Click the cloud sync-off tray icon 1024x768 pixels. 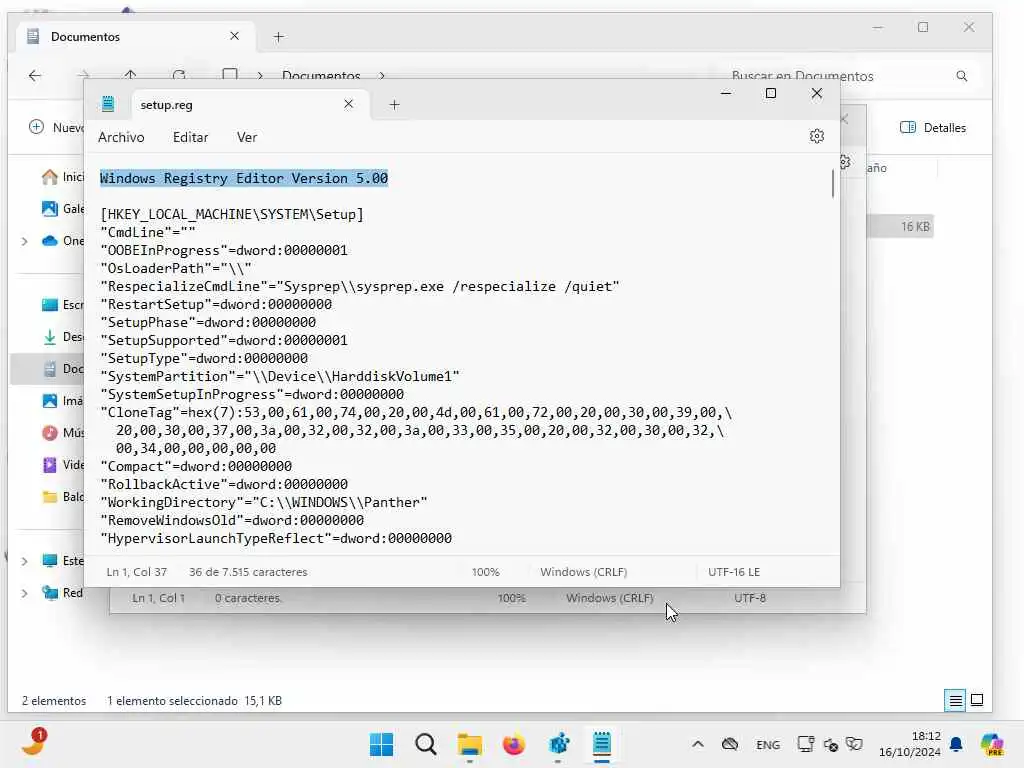coord(730,744)
